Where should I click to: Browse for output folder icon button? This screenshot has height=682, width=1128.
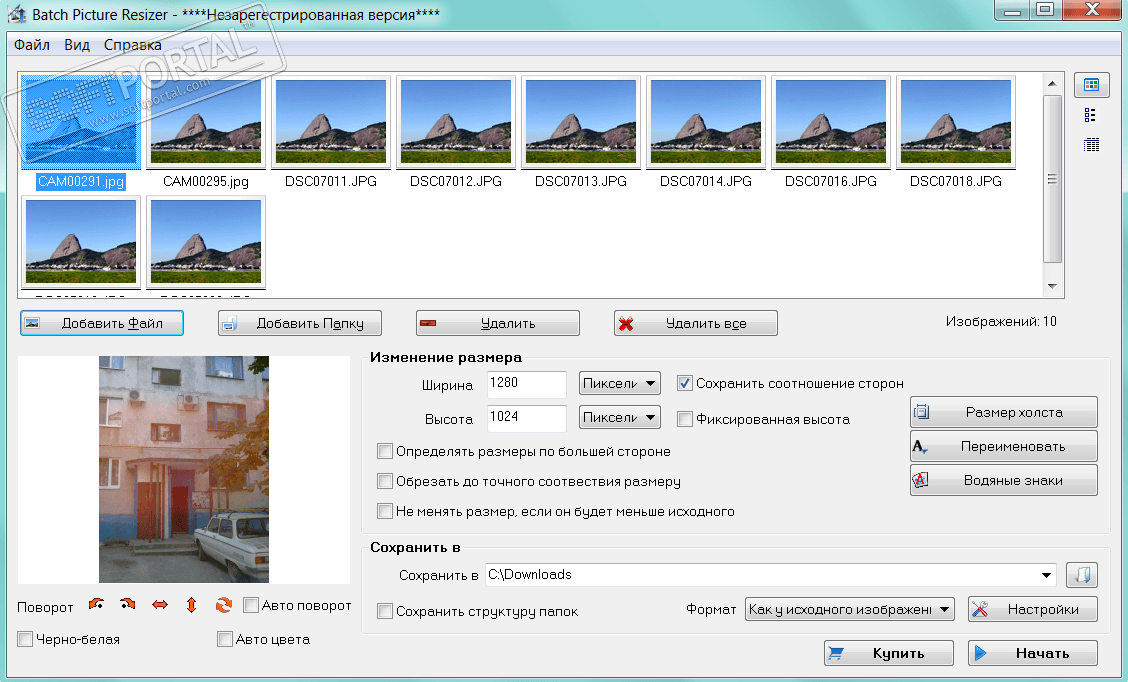pyautogui.click(x=1082, y=575)
